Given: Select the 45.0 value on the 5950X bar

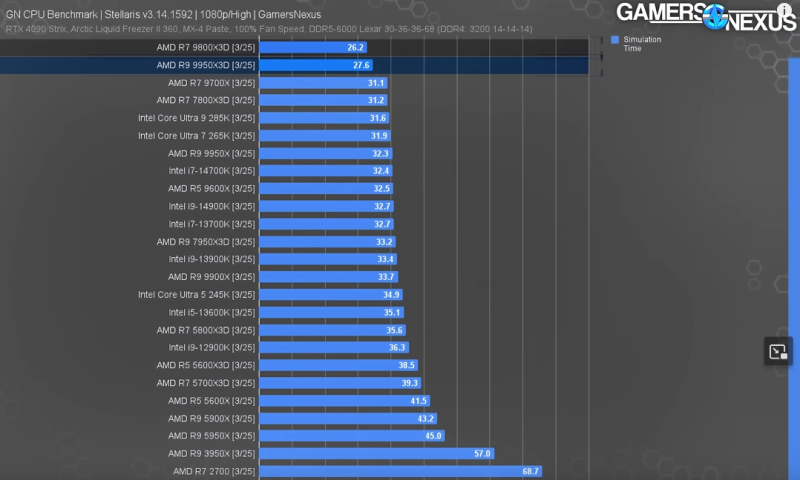Looking at the screenshot, I should 434,436.
